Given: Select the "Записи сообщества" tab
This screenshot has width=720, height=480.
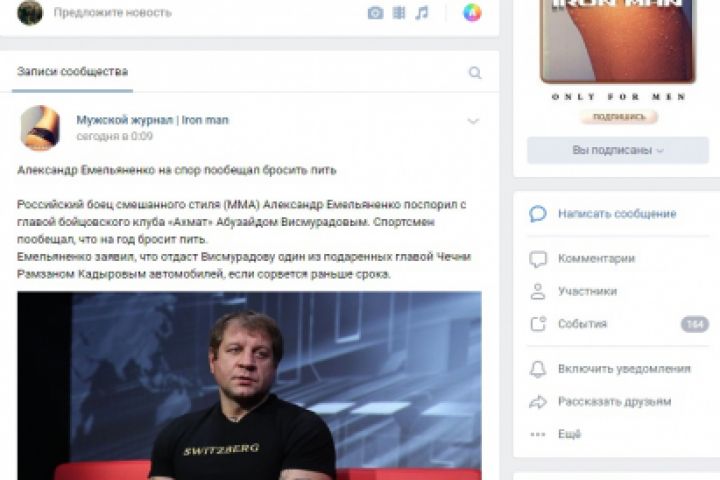Looking at the screenshot, I should point(73,72).
